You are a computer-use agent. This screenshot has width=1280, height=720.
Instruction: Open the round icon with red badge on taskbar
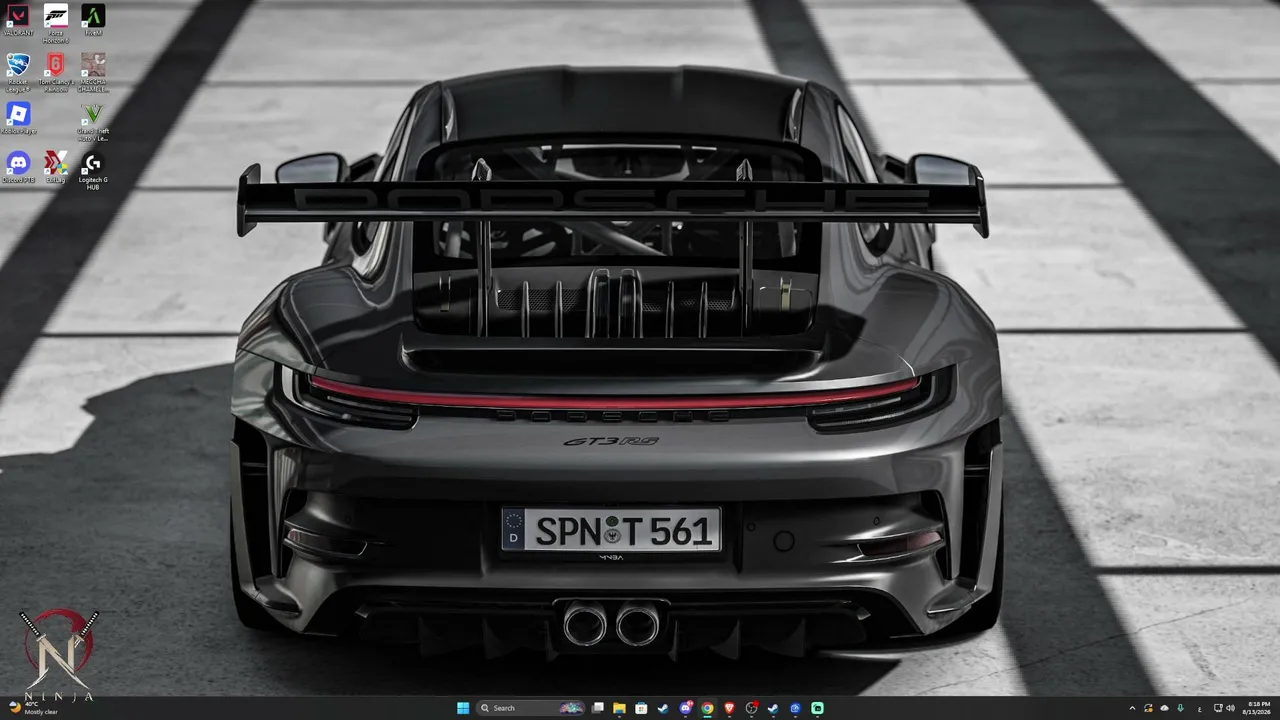pyautogui.click(x=752, y=708)
